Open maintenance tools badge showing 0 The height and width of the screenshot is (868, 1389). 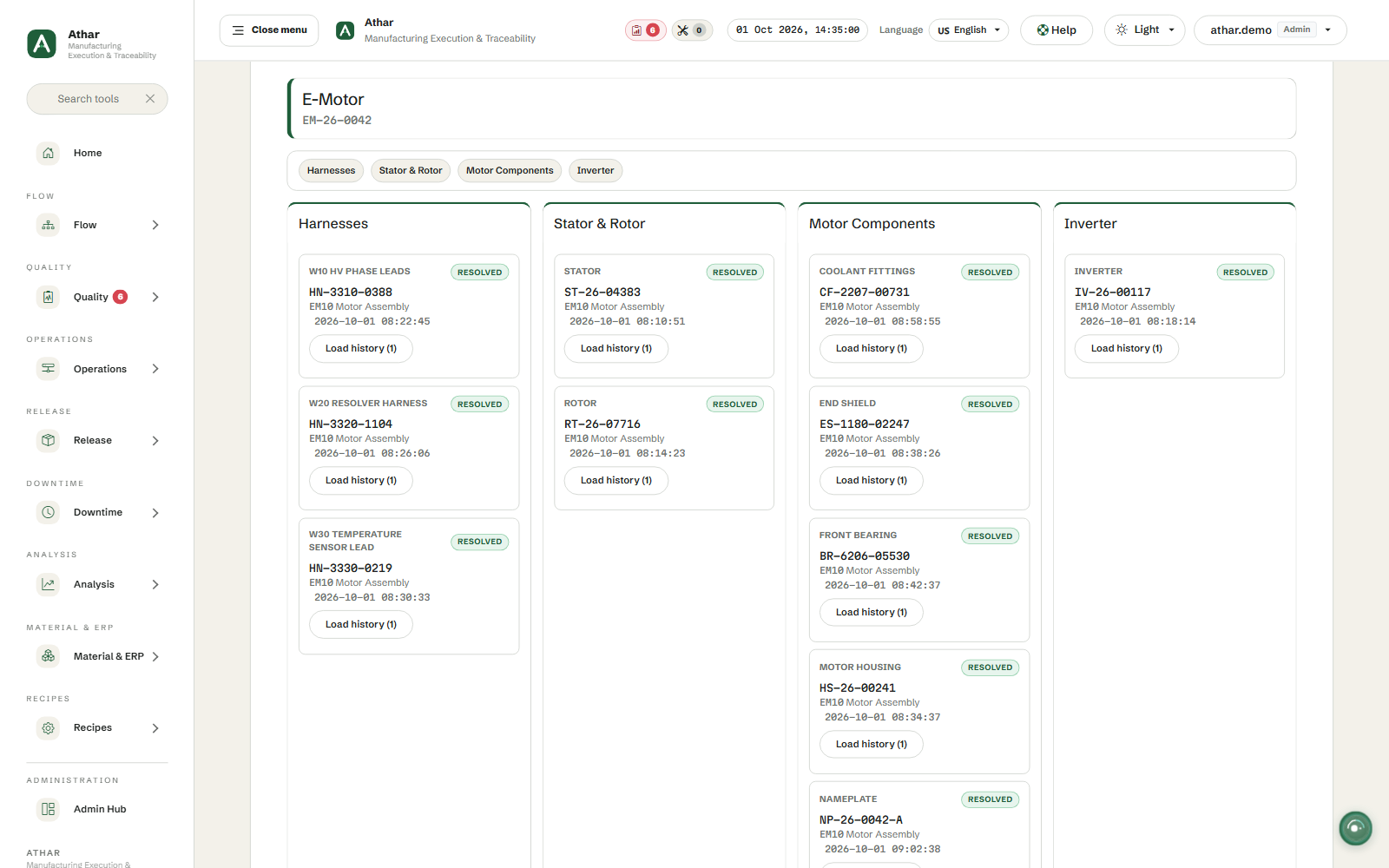click(x=692, y=30)
